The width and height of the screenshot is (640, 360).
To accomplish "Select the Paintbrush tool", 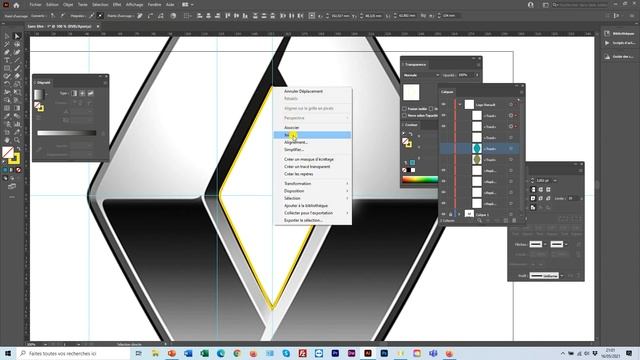I will pos(17,68).
